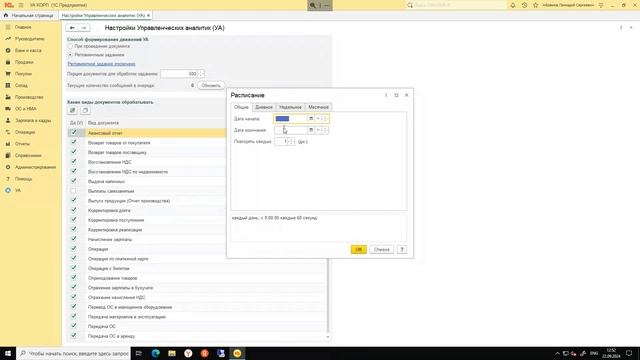Open favorites star in title bar
Image resolution: width=640 pixels, height=360 pixels.
[536, 5]
